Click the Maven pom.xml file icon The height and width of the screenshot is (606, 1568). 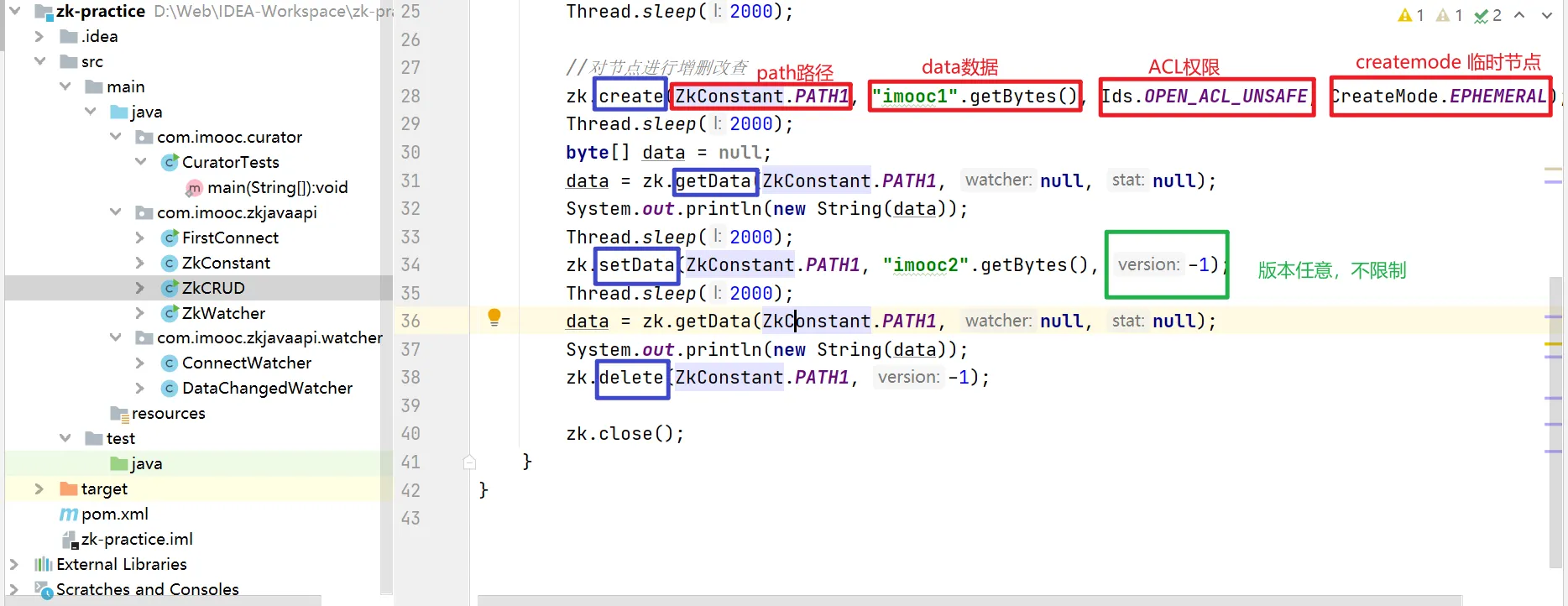click(x=69, y=515)
